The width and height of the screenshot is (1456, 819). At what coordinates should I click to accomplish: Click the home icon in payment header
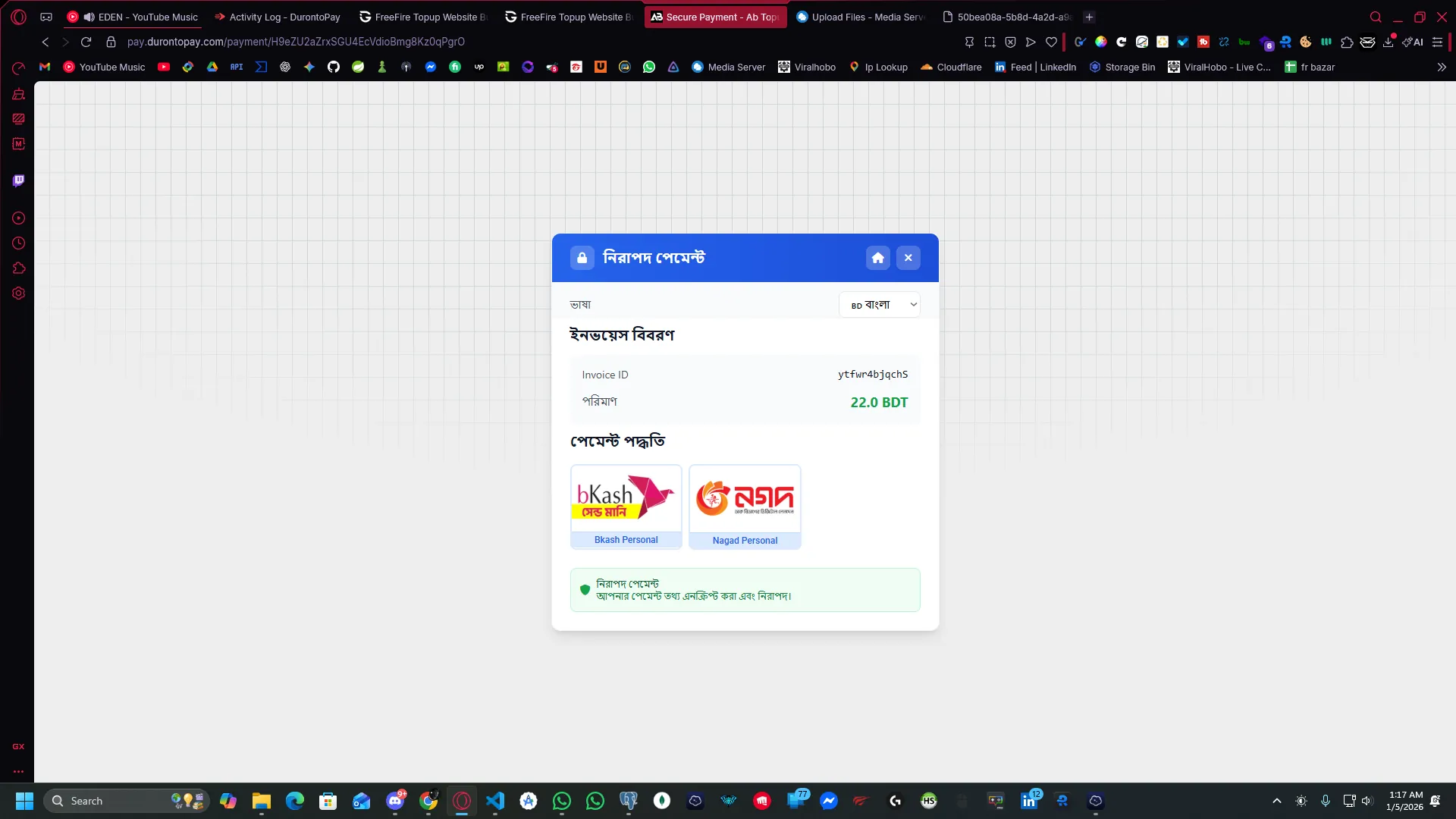coord(877,258)
